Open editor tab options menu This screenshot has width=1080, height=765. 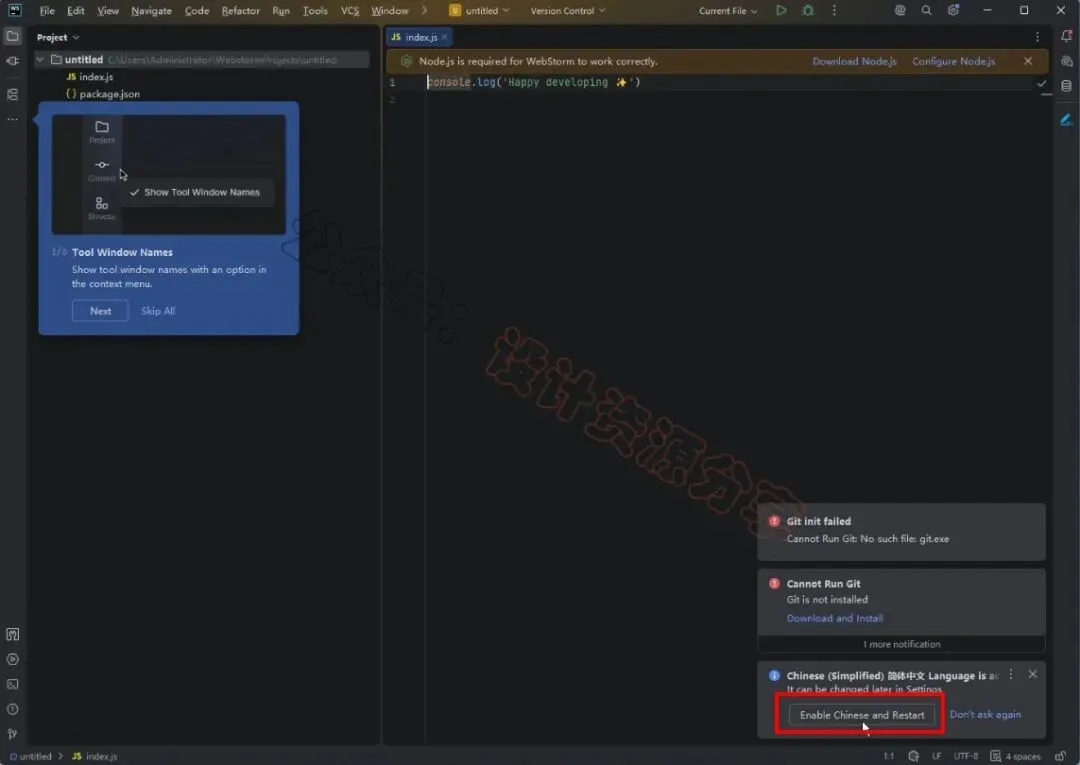tap(1037, 37)
